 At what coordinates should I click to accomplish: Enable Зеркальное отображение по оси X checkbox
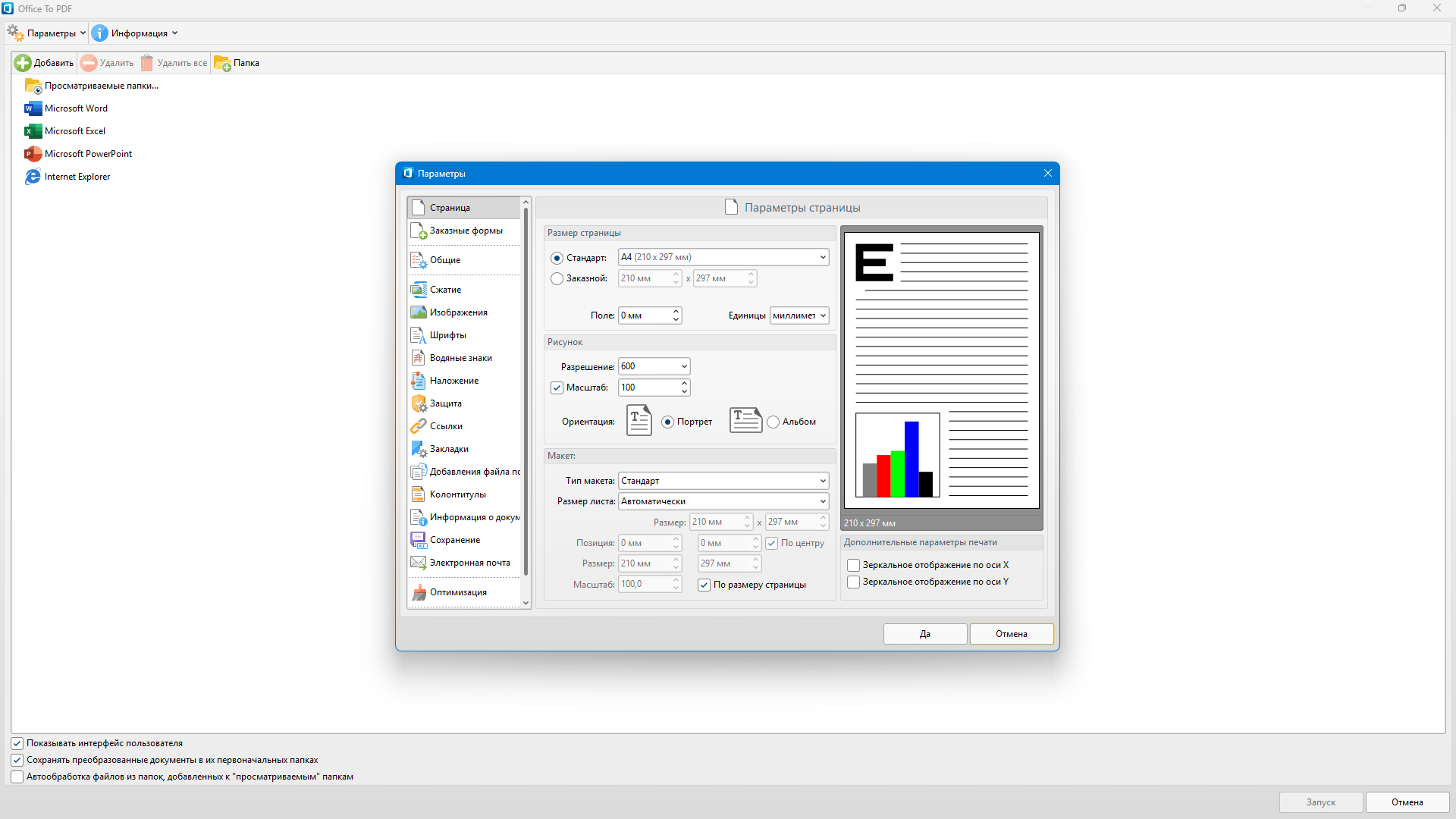coord(853,565)
